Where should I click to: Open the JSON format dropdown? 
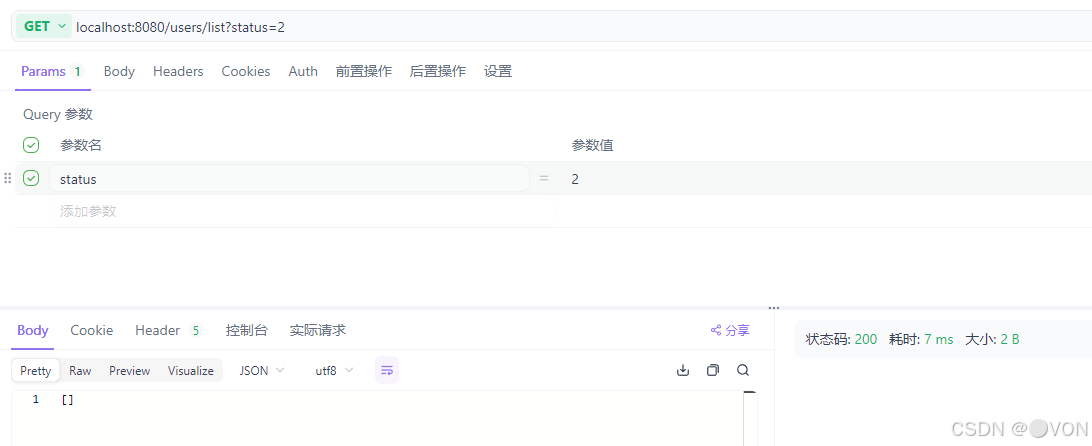tap(262, 371)
